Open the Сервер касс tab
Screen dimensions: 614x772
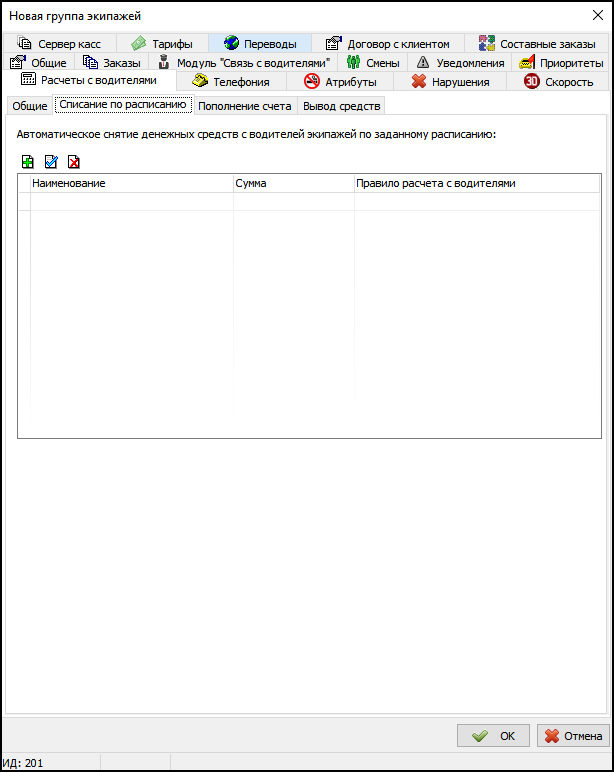60,43
